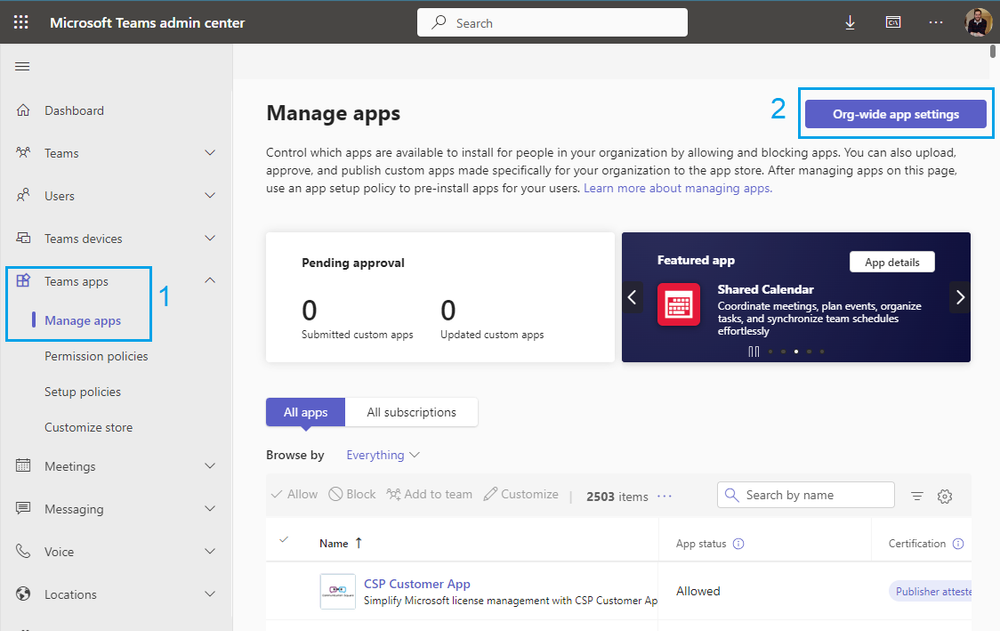Click the download icon in top bar
The height and width of the screenshot is (631, 1000).
[850, 23]
